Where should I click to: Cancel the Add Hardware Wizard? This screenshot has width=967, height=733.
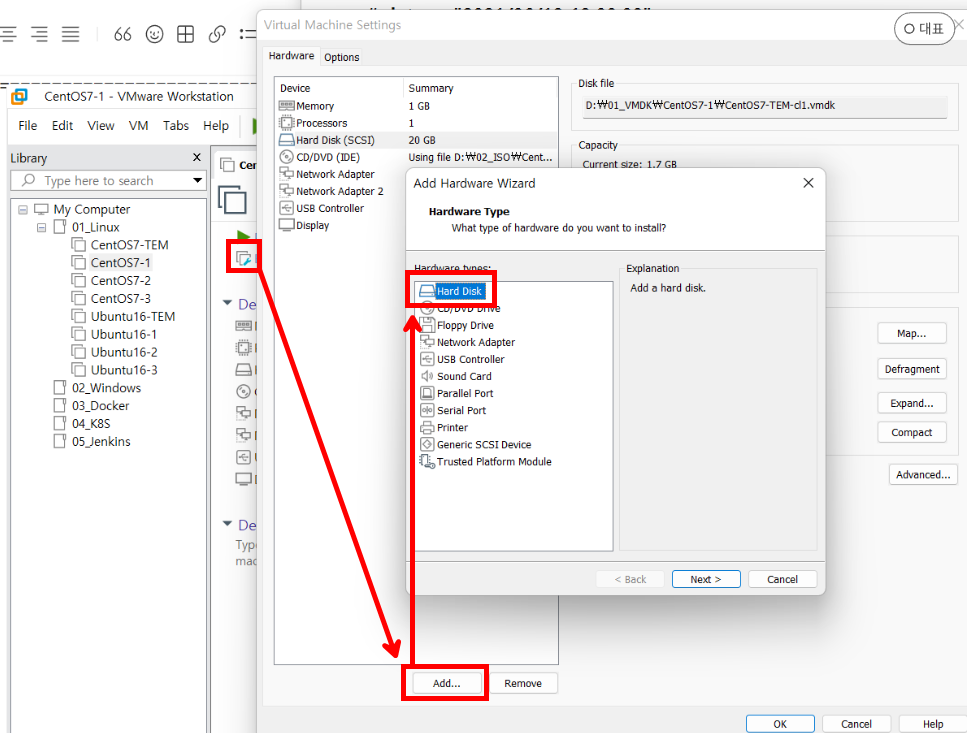click(782, 579)
